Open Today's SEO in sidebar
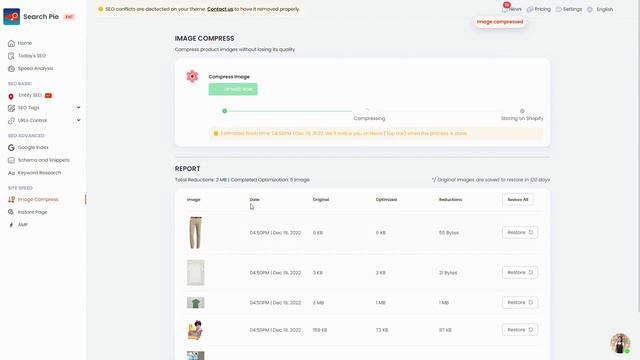Screen dimensions: 640x360 [31, 56]
